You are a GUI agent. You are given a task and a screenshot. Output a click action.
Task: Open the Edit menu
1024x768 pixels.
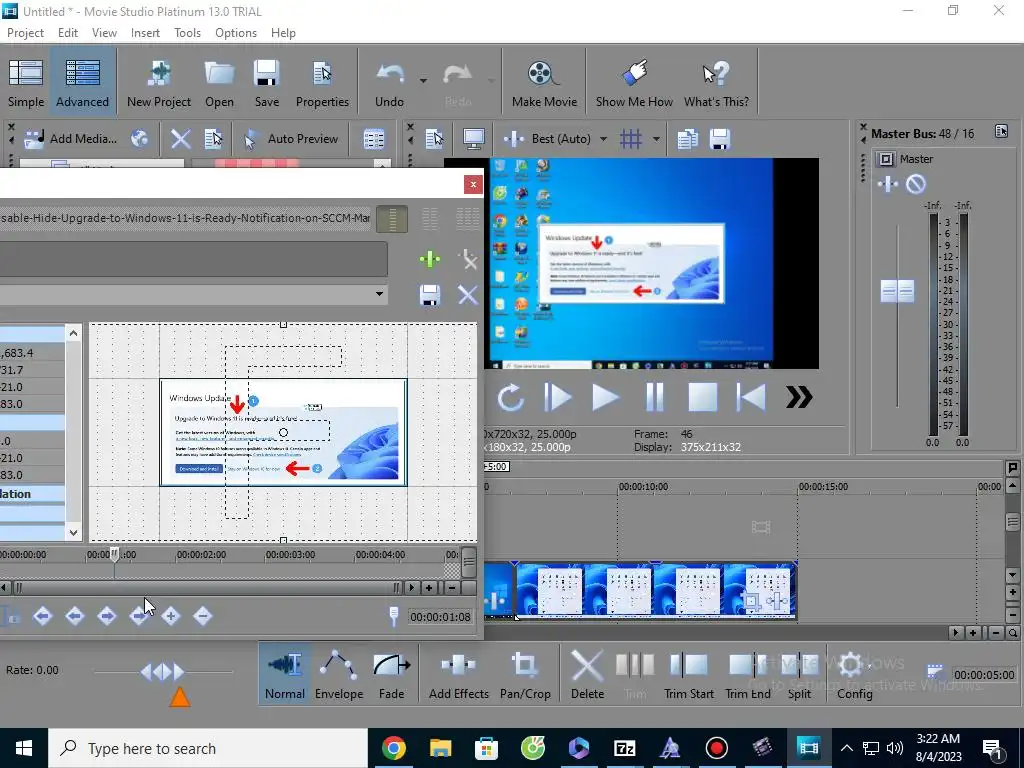click(x=68, y=33)
